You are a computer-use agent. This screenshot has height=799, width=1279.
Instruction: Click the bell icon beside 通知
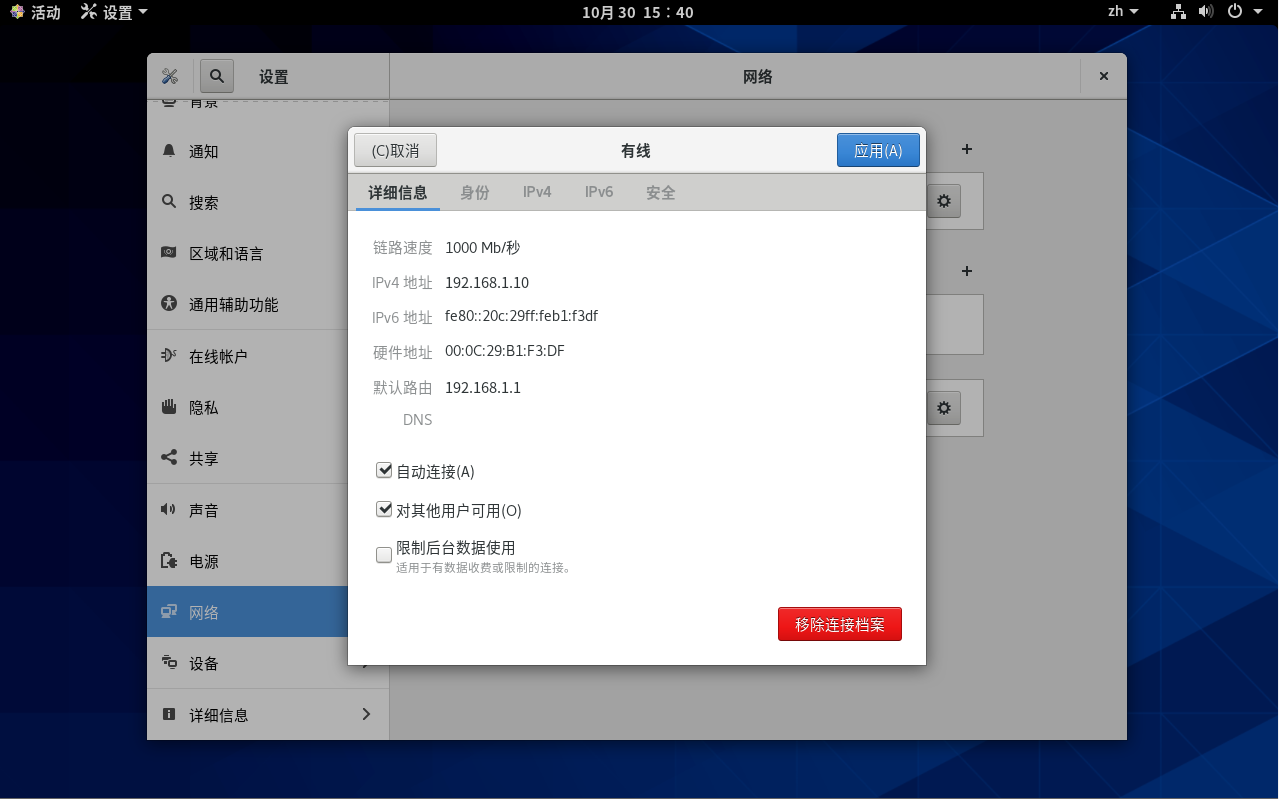pyautogui.click(x=169, y=151)
